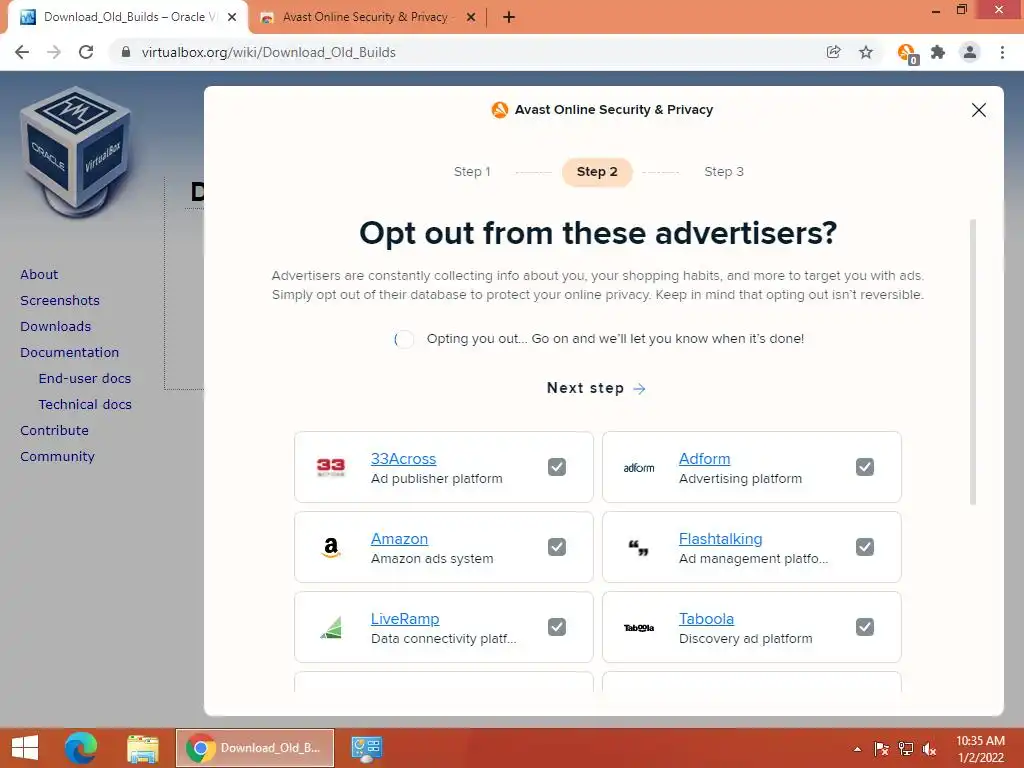
Task: Click the site lock icon in address bar
Action: [x=126, y=52]
